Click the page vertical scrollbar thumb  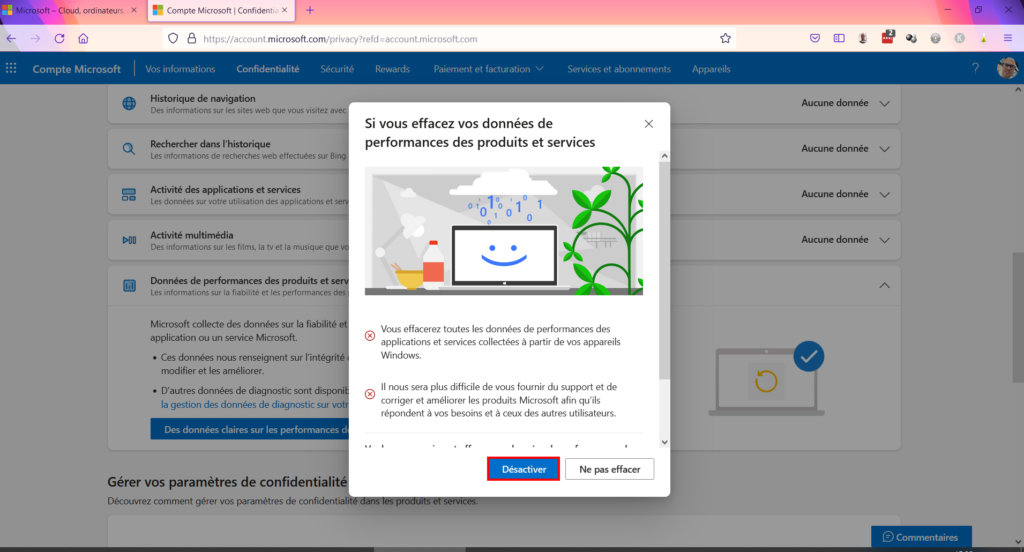[x=1018, y=317]
